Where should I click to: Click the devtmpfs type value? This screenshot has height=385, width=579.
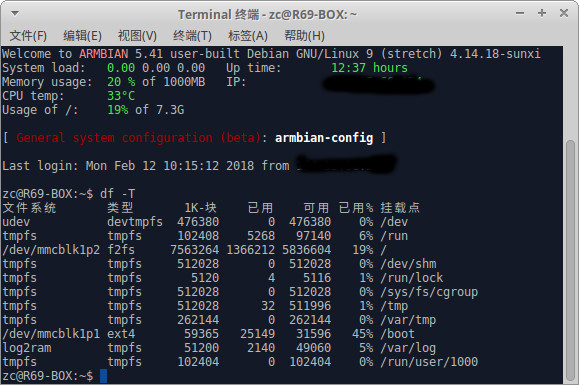tap(135, 222)
